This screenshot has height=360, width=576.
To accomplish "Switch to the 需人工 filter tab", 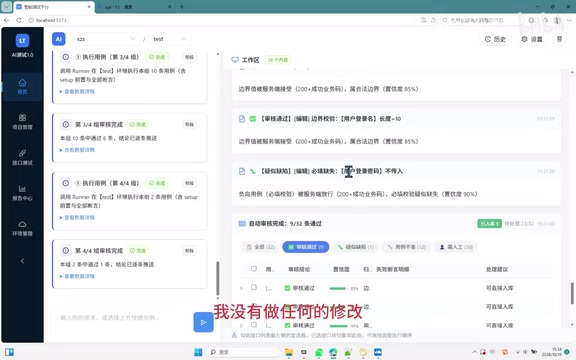I will click(456, 247).
